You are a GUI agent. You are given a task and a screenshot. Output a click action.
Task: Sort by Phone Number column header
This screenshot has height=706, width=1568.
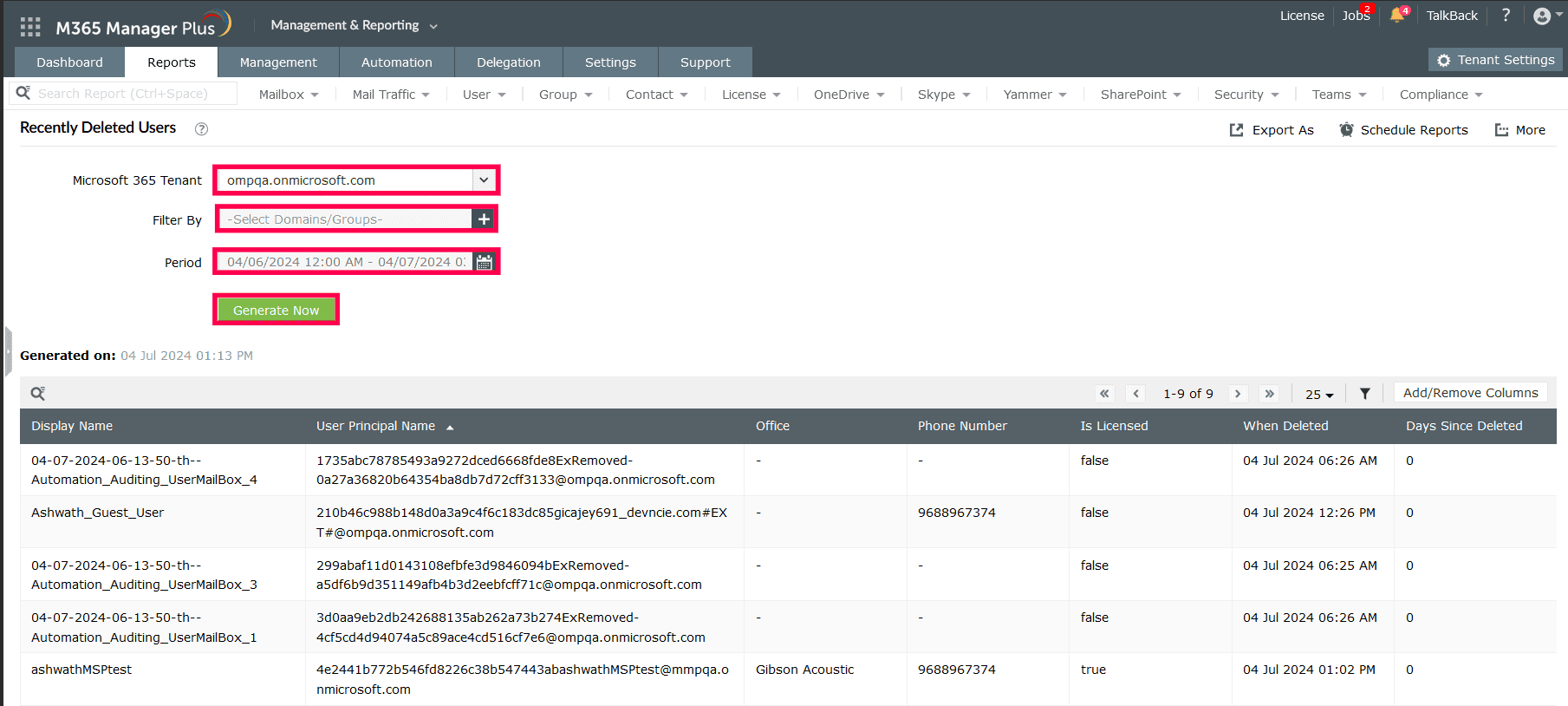pos(962,426)
